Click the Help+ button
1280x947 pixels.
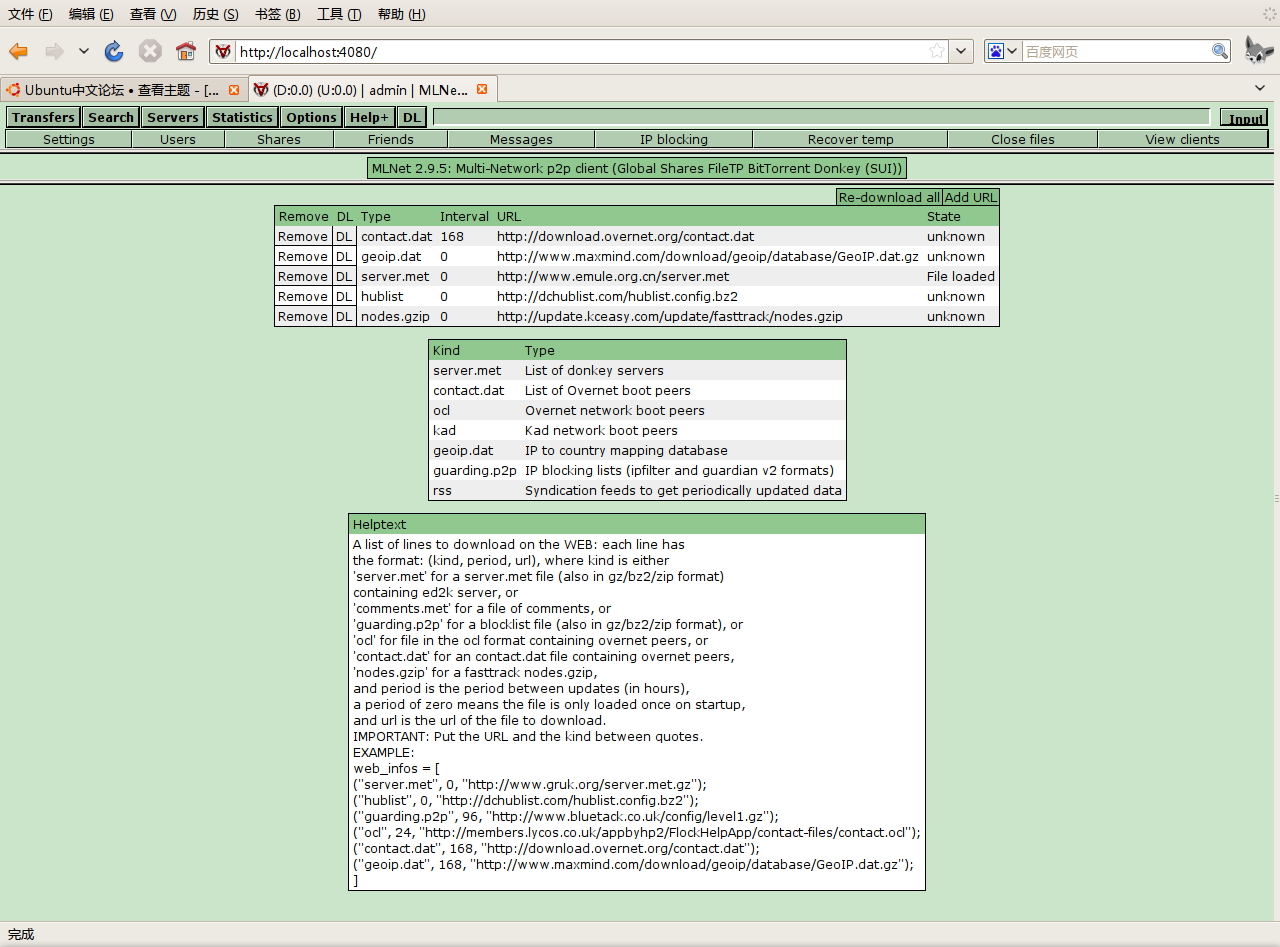(369, 117)
